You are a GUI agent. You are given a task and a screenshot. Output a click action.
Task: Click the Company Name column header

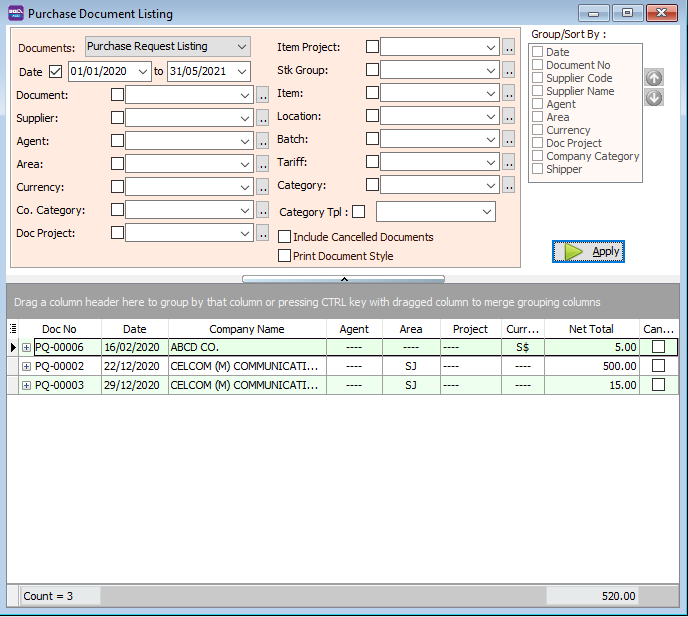click(246, 329)
